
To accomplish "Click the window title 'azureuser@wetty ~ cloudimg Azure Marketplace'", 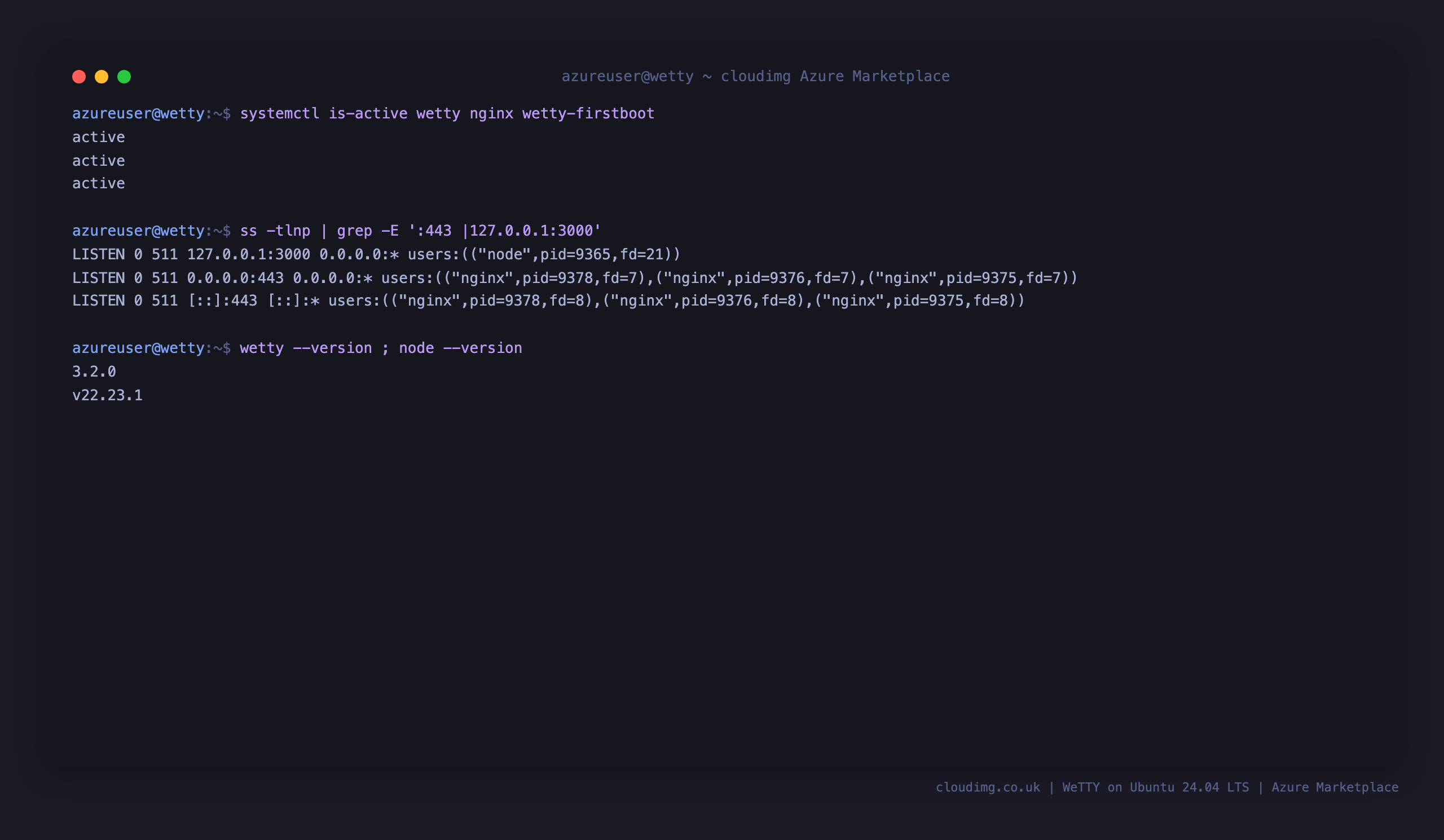I will [755, 76].
